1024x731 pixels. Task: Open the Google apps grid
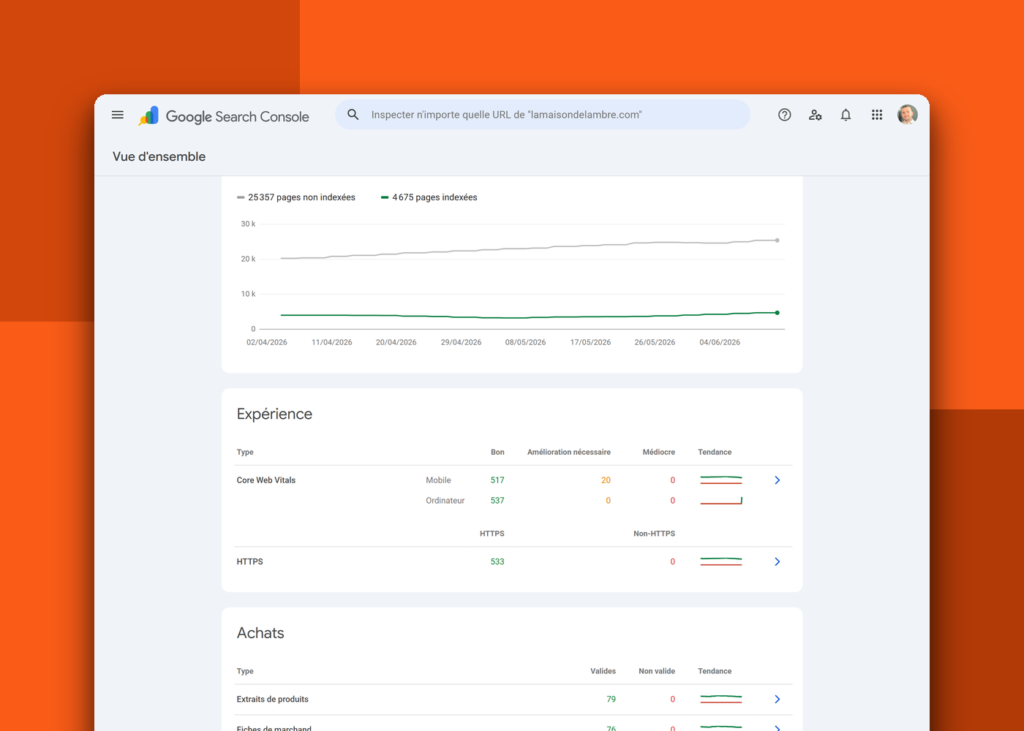tap(877, 115)
